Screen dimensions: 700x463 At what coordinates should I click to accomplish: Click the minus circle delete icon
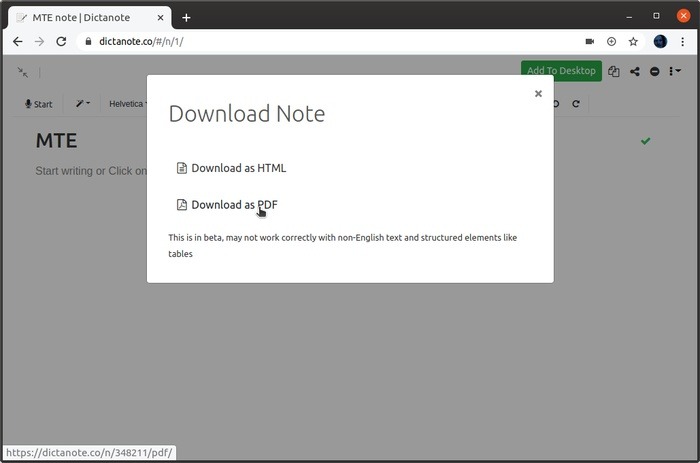(x=654, y=71)
